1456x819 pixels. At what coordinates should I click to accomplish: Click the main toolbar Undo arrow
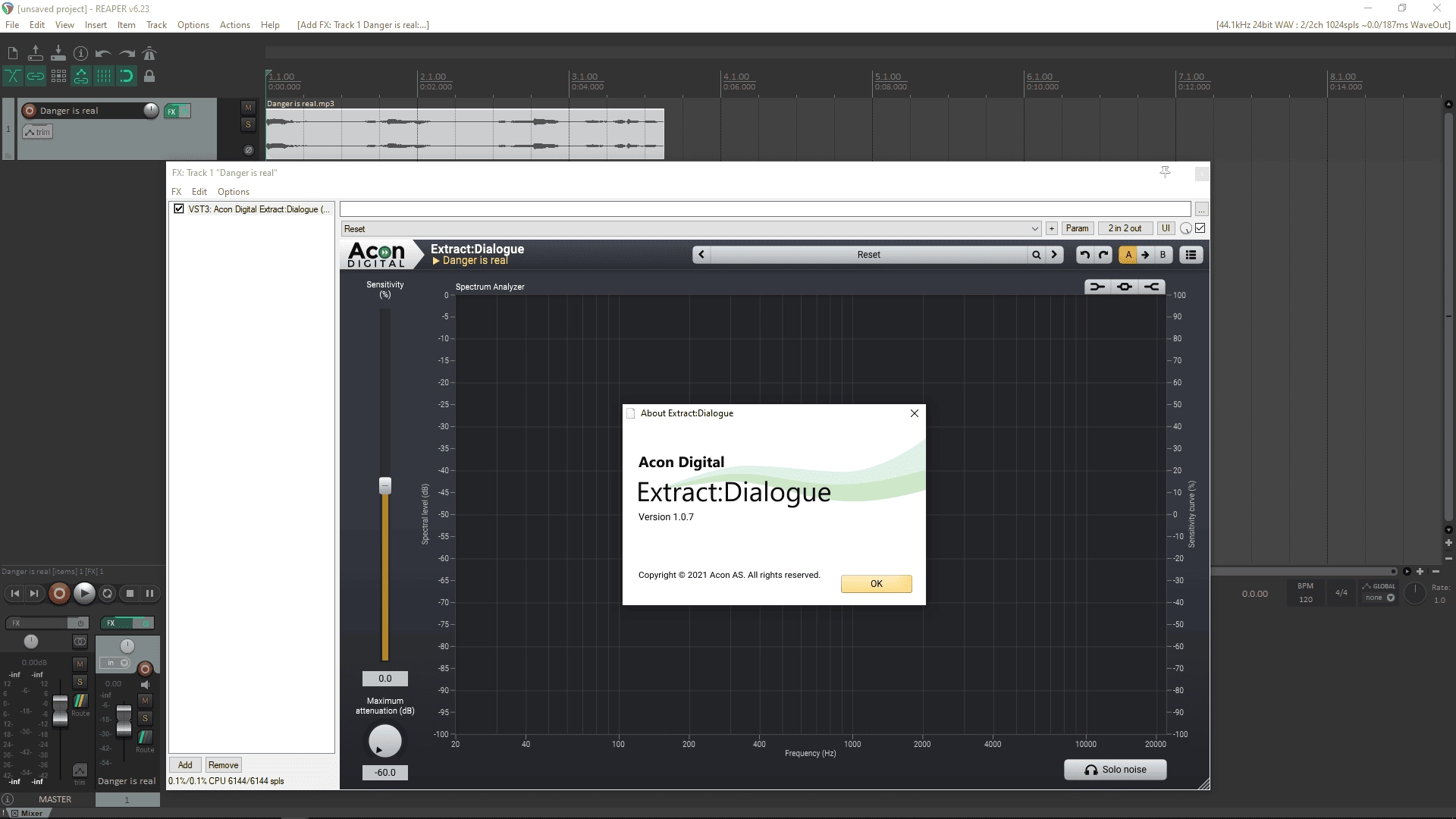click(103, 53)
